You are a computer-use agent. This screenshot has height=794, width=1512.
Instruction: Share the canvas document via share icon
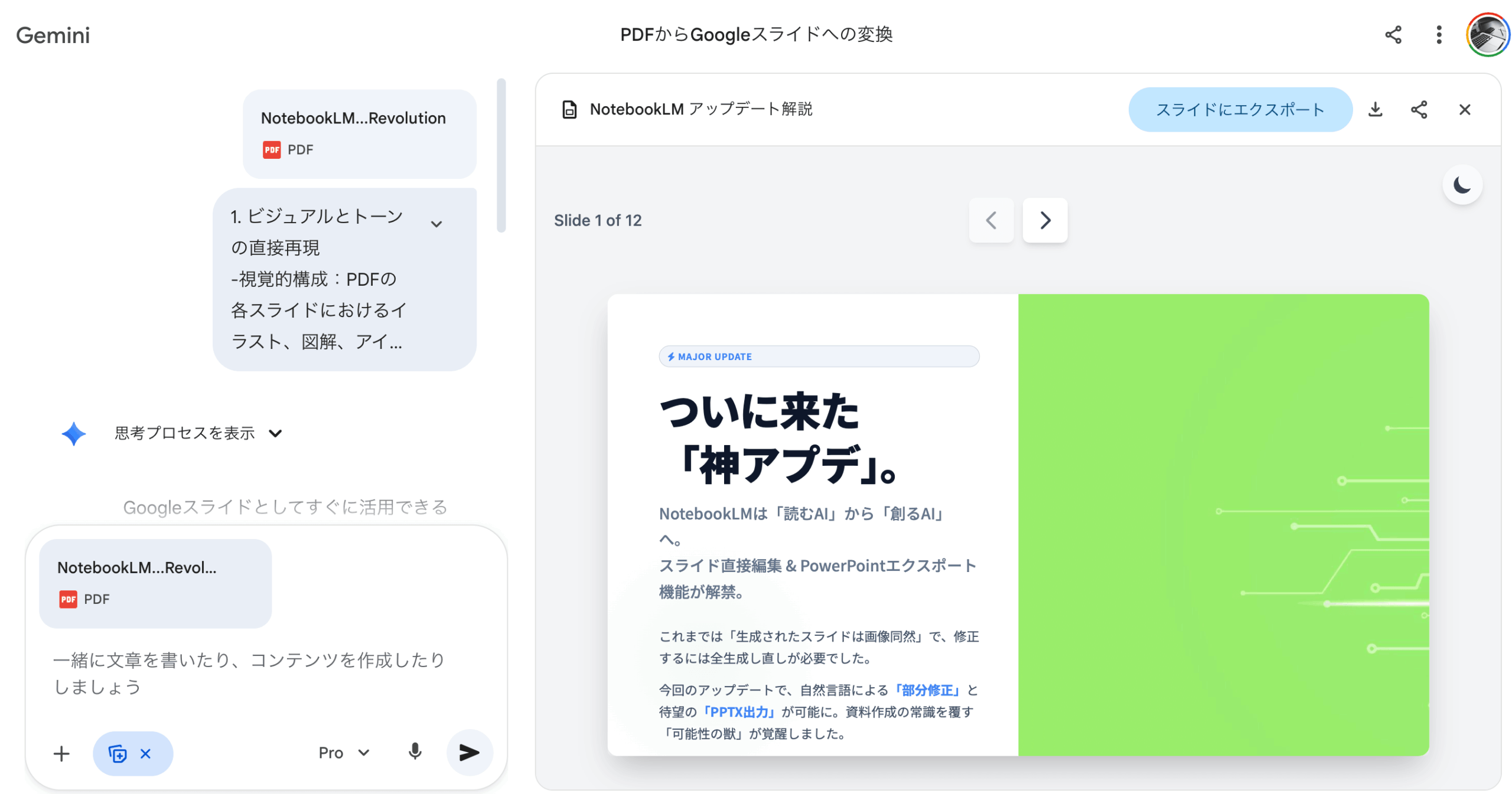tap(1418, 110)
